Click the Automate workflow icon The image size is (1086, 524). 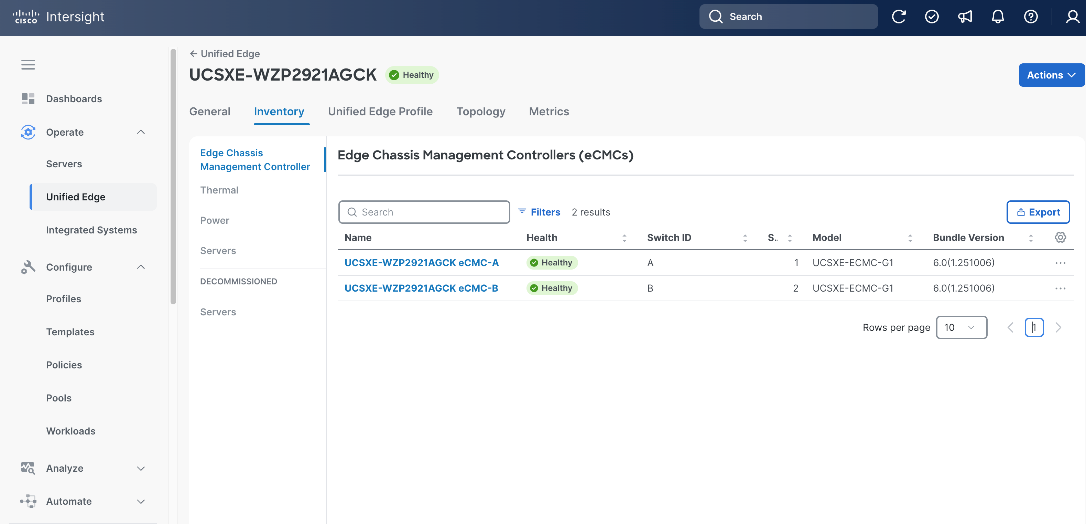tap(28, 501)
